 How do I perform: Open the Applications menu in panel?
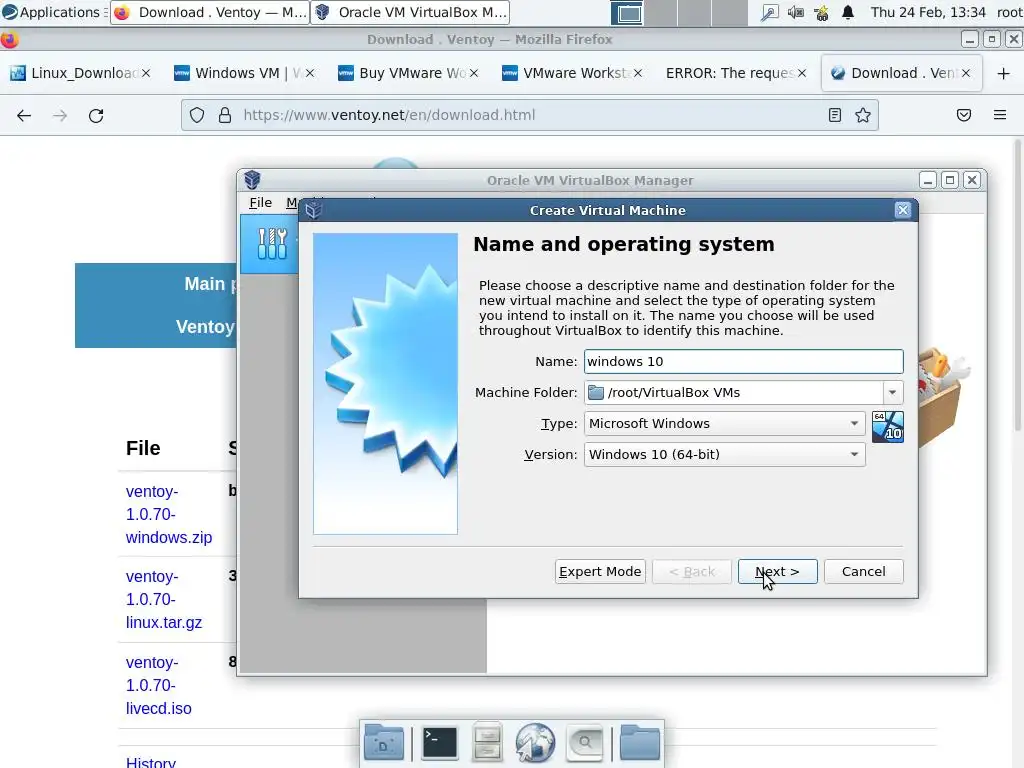52,12
